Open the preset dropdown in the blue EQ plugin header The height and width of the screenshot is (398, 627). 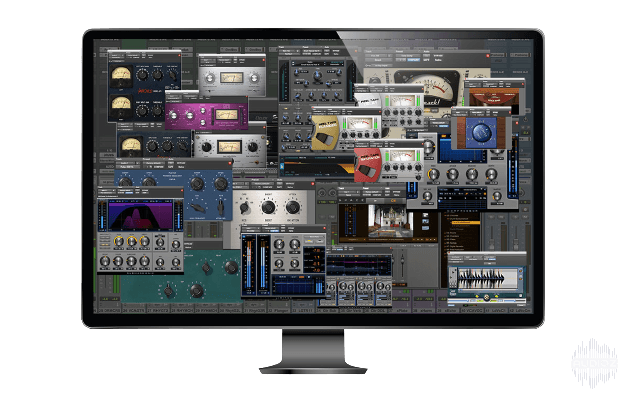(153, 163)
